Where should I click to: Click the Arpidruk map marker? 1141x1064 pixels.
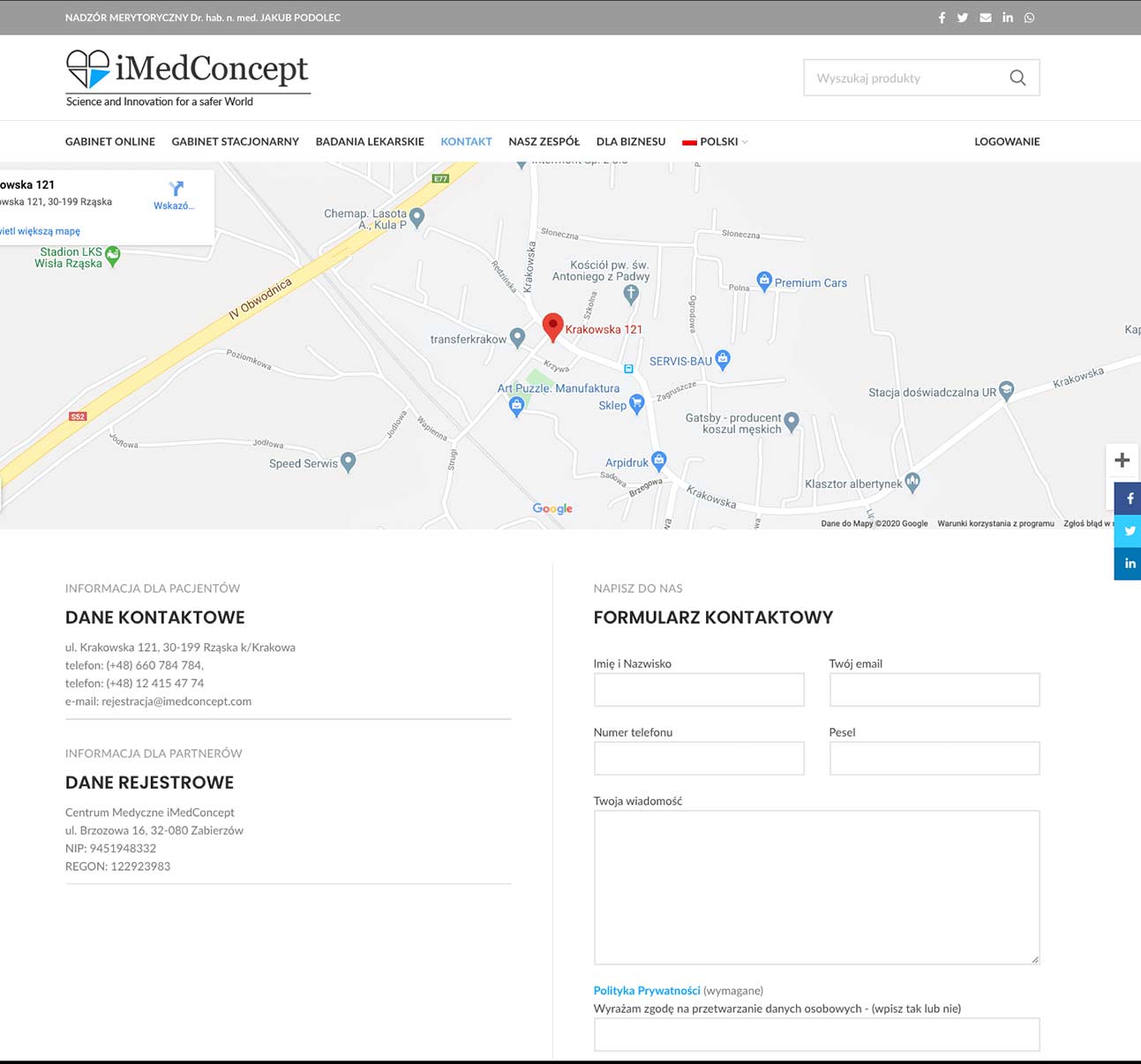[x=658, y=461]
